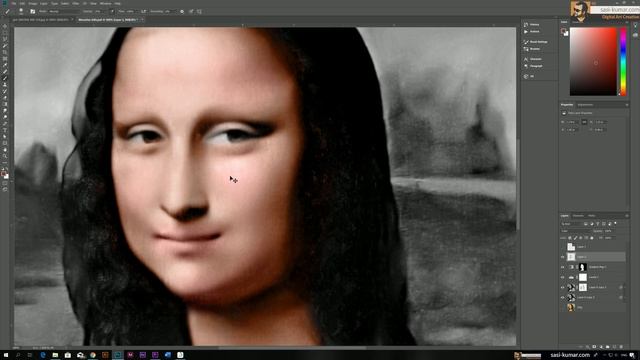Click the foreground color swatch in Color panel
The height and width of the screenshot is (360, 640).
563,31
